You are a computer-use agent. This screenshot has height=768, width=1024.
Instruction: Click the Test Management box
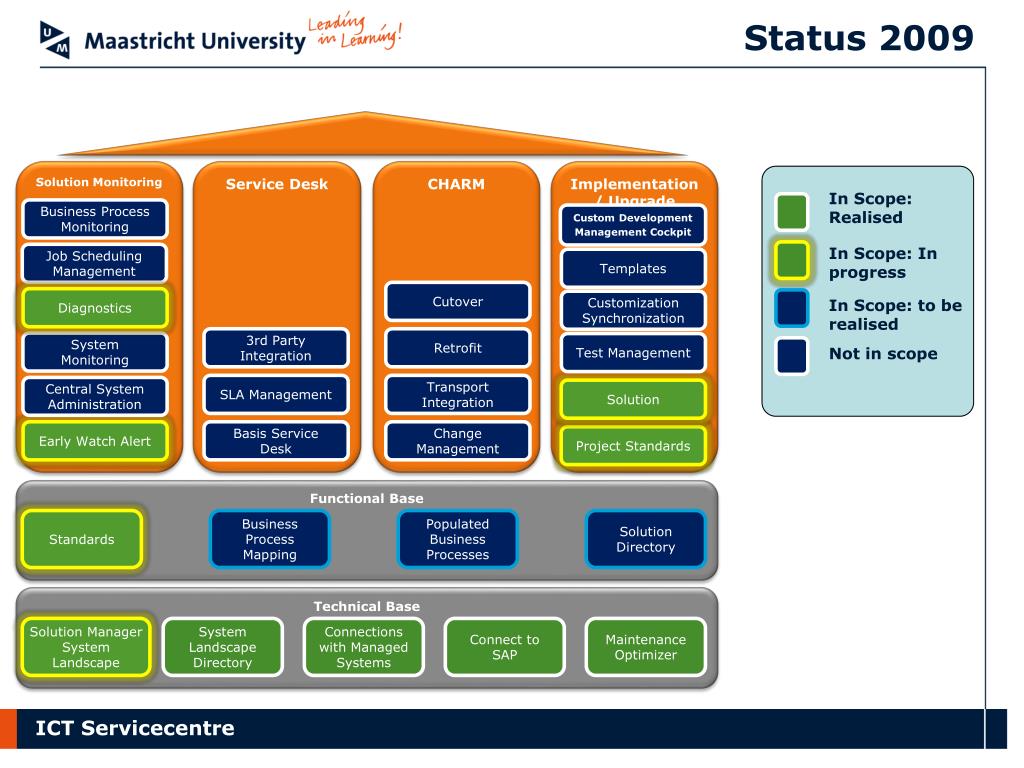(x=633, y=353)
